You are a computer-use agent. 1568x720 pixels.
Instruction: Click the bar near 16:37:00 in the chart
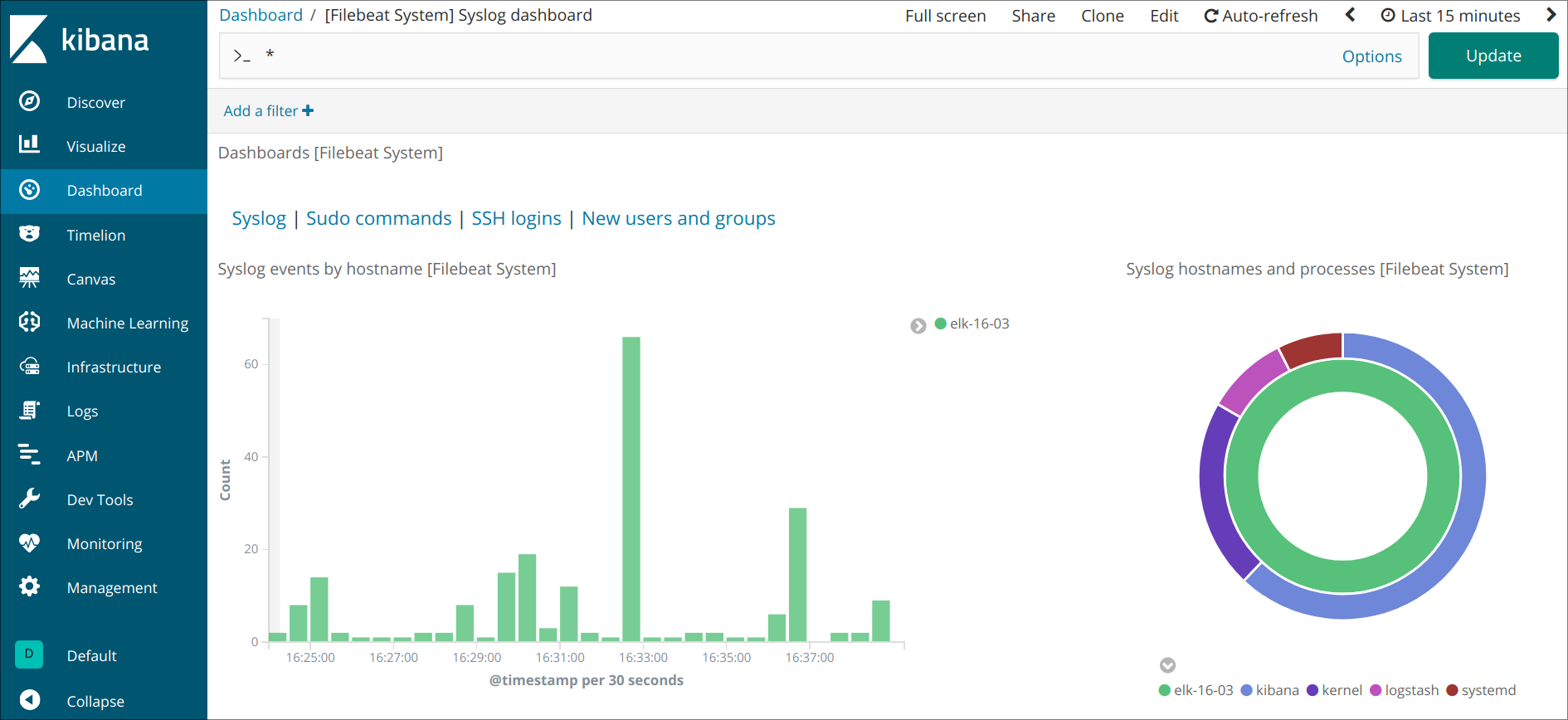797,574
